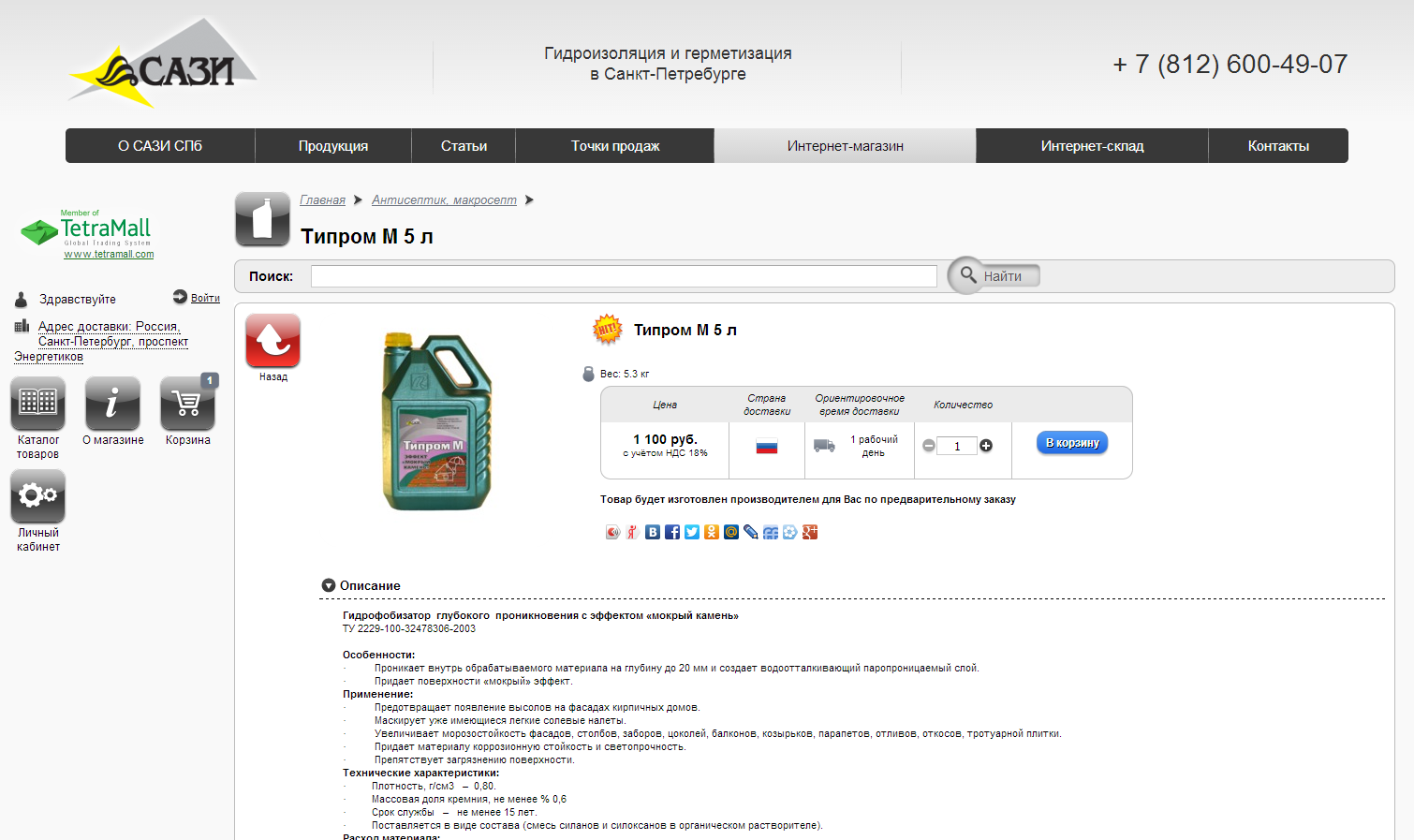Collapse the Описание section
This screenshot has width=1414, height=840.
click(x=329, y=585)
